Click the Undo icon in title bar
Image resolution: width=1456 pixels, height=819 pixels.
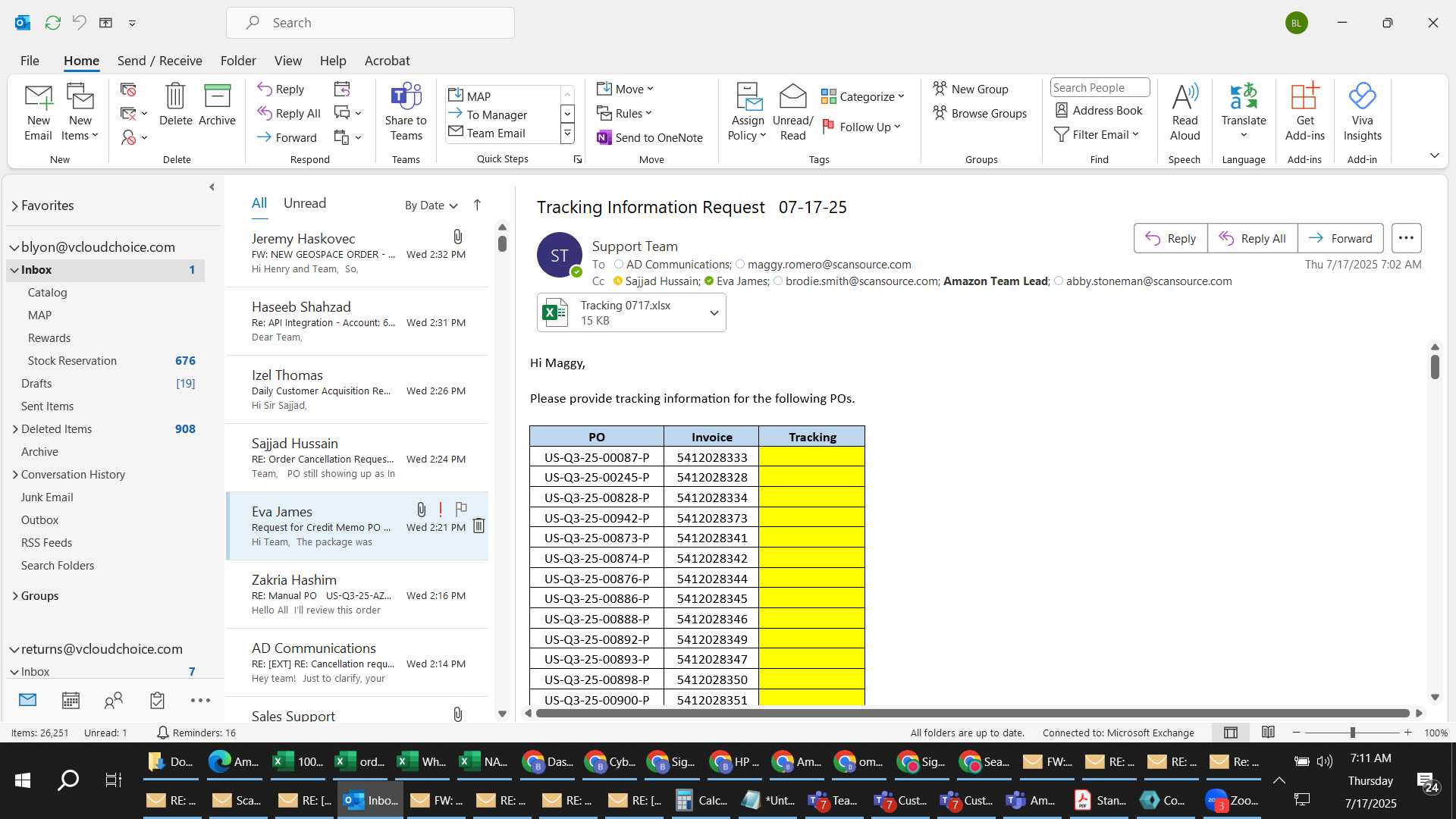coord(79,23)
